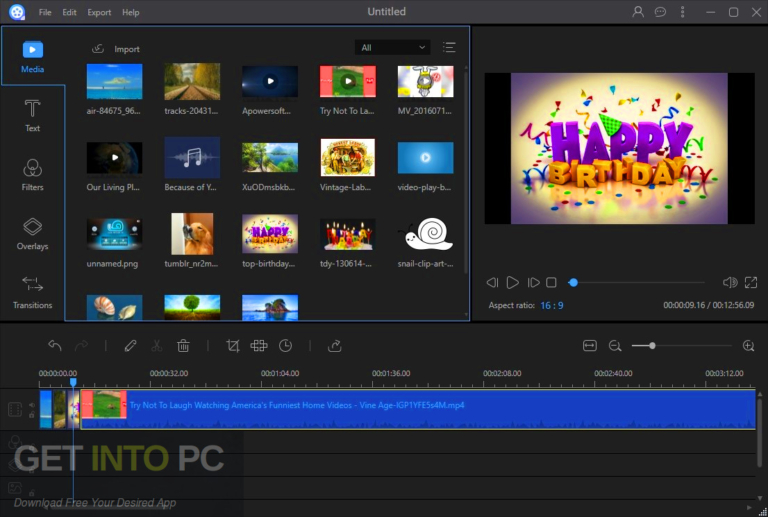Select the XuODmsbkb image thumbnail

[270, 158]
